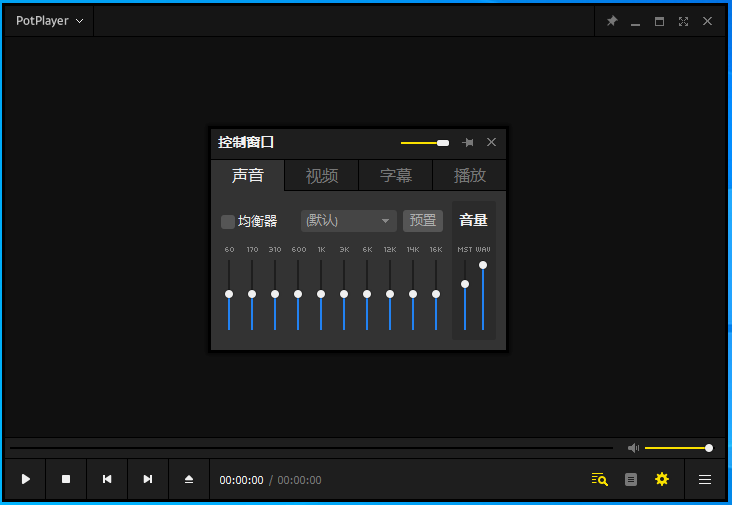The width and height of the screenshot is (732, 505).
Task: Click the control window opacity slider
Action: point(425,143)
